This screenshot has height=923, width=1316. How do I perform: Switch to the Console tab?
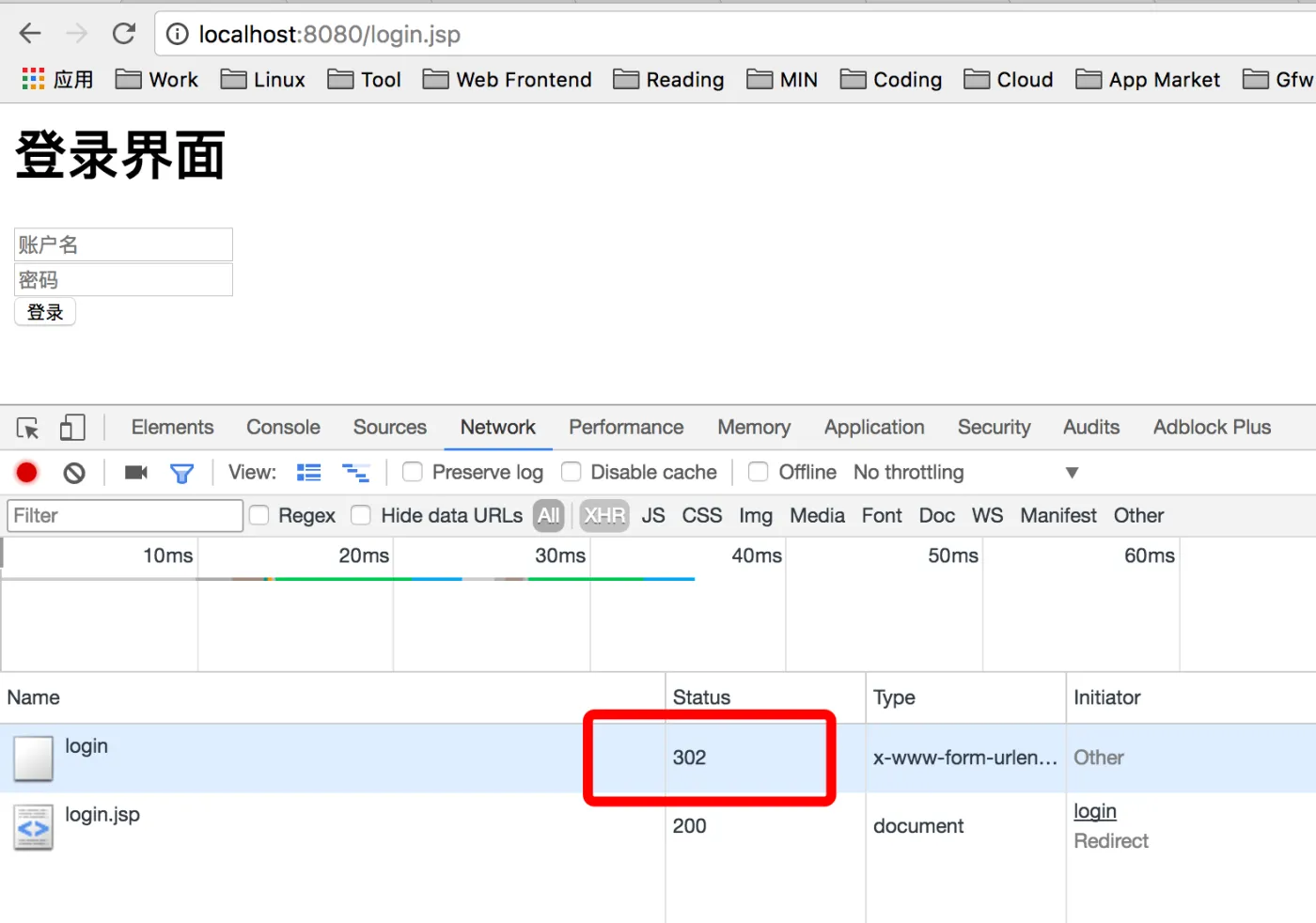coord(283,428)
